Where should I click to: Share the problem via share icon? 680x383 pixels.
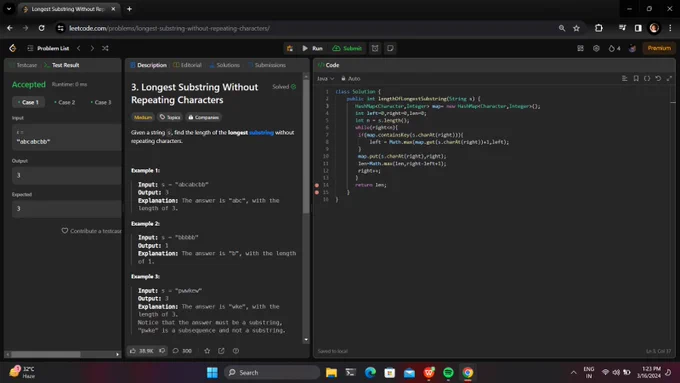coord(221,350)
